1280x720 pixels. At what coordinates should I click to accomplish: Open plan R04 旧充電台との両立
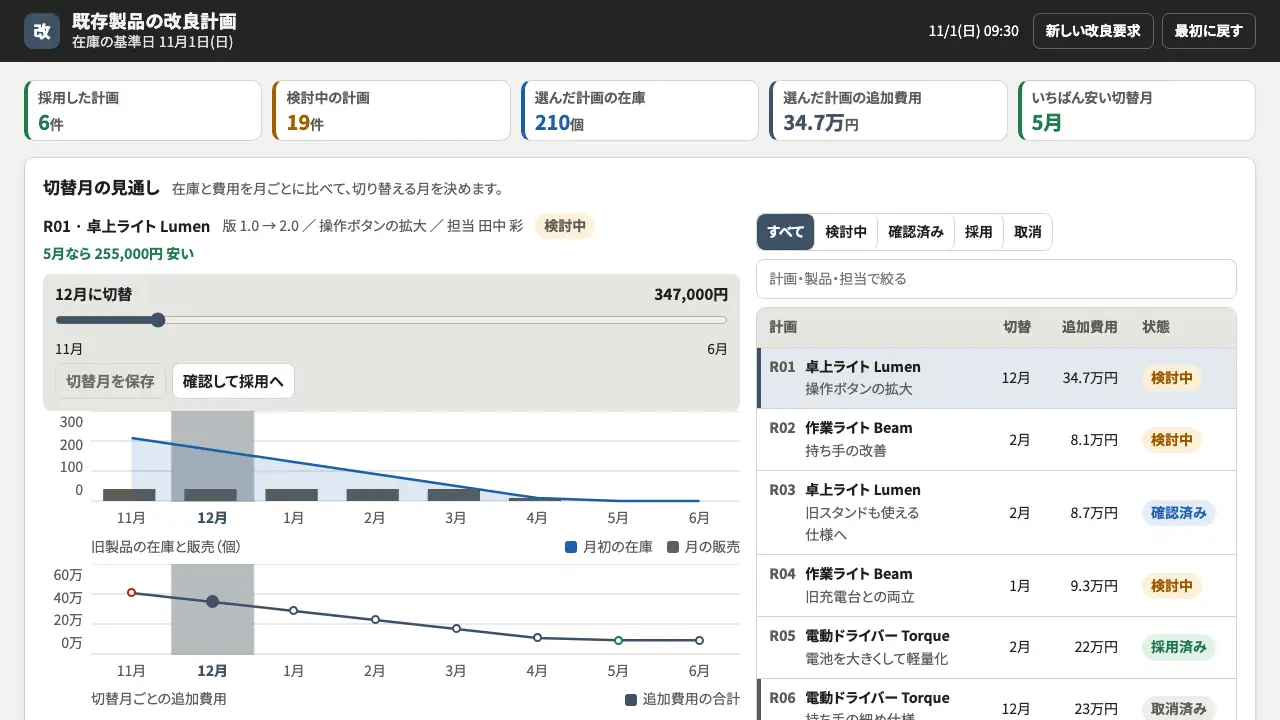[x=996, y=586]
